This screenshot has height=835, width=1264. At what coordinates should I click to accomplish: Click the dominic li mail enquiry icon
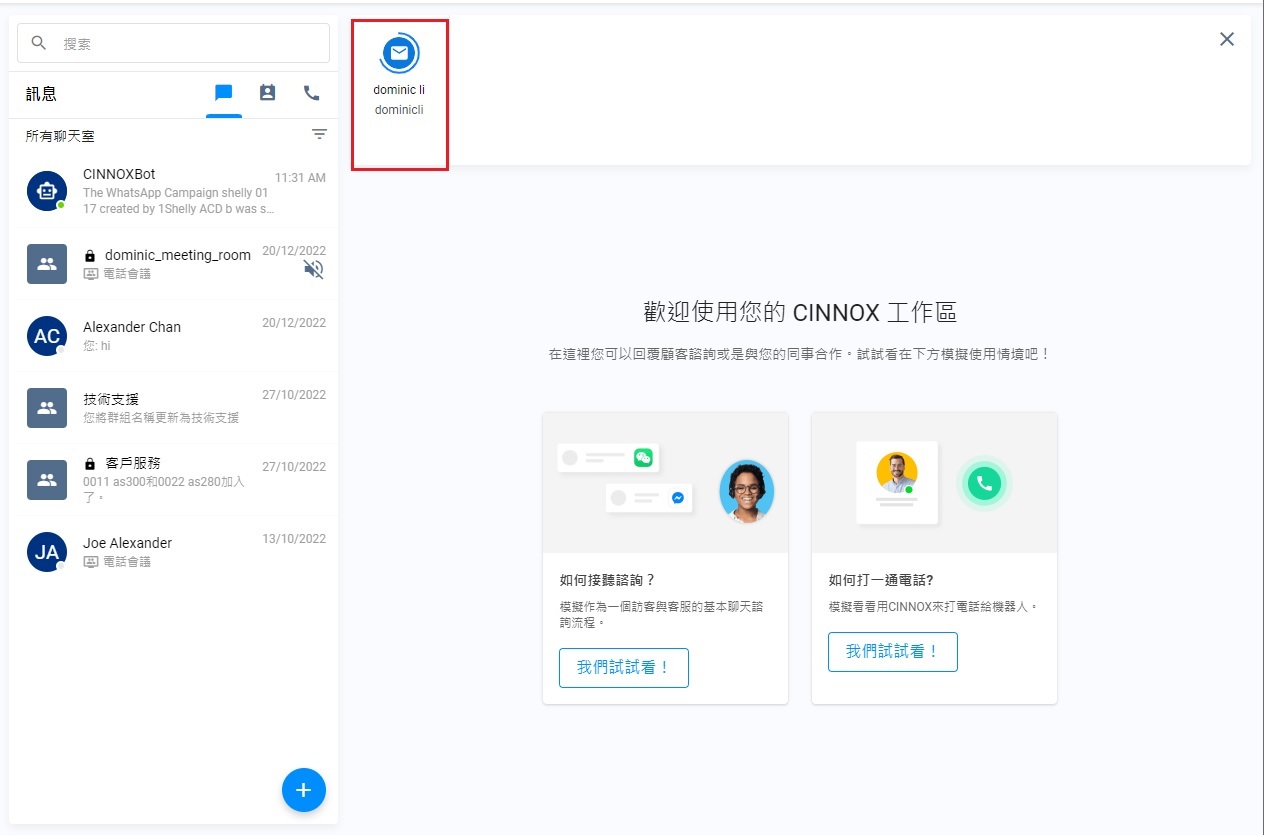coord(399,53)
